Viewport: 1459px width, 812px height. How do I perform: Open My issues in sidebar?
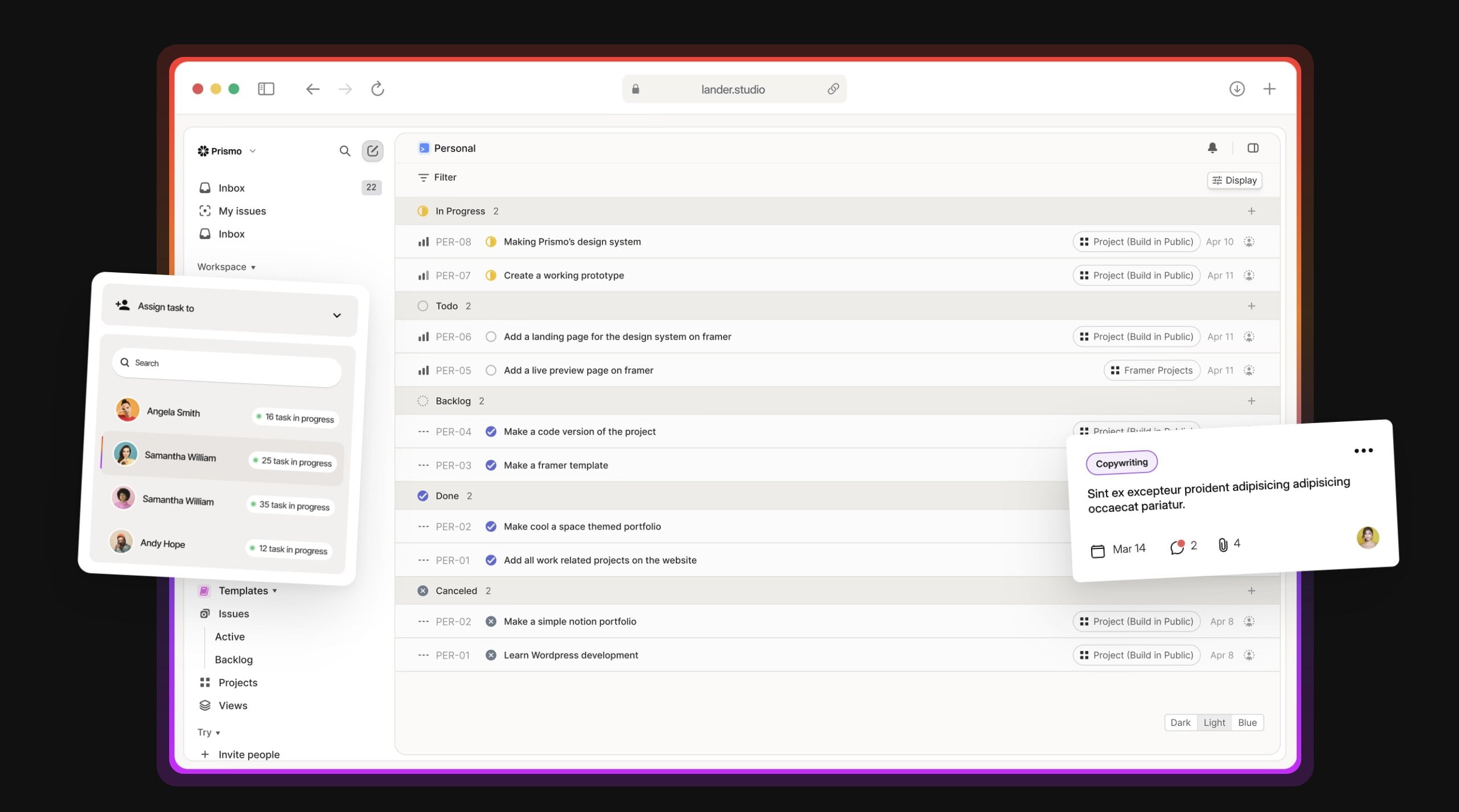pyautogui.click(x=242, y=211)
